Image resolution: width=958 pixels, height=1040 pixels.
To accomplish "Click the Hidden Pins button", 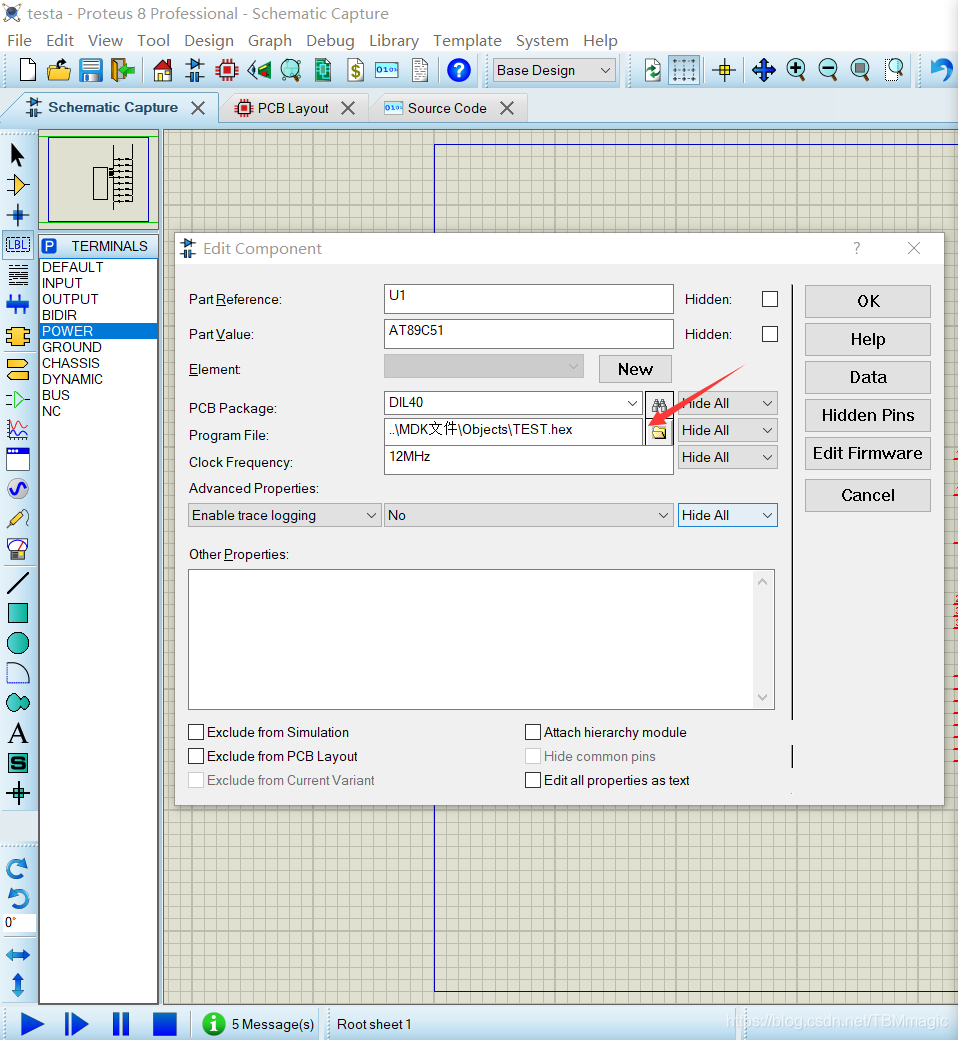I will click(x=868, y=415).
